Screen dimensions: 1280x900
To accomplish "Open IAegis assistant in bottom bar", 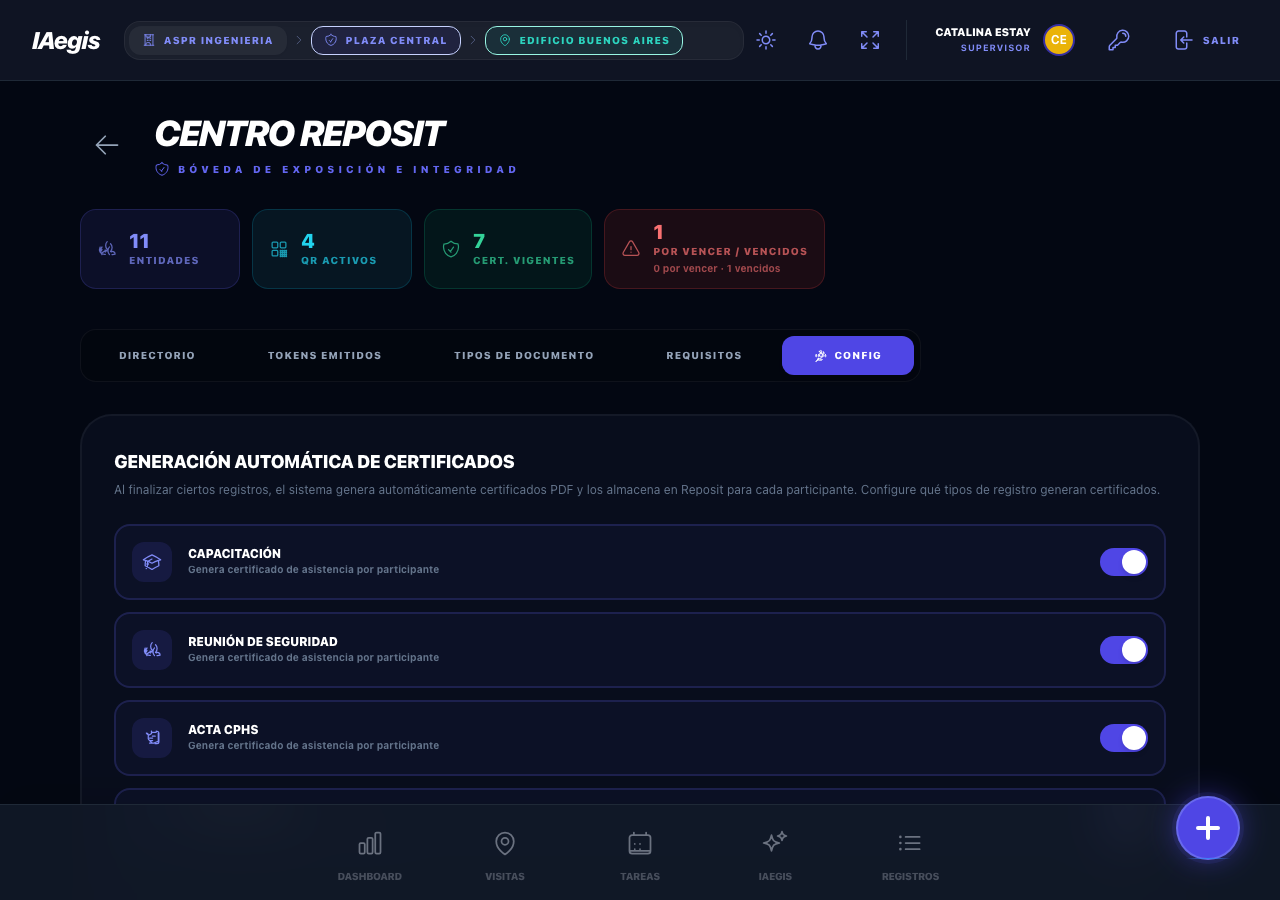I will (x=775, y=856).
